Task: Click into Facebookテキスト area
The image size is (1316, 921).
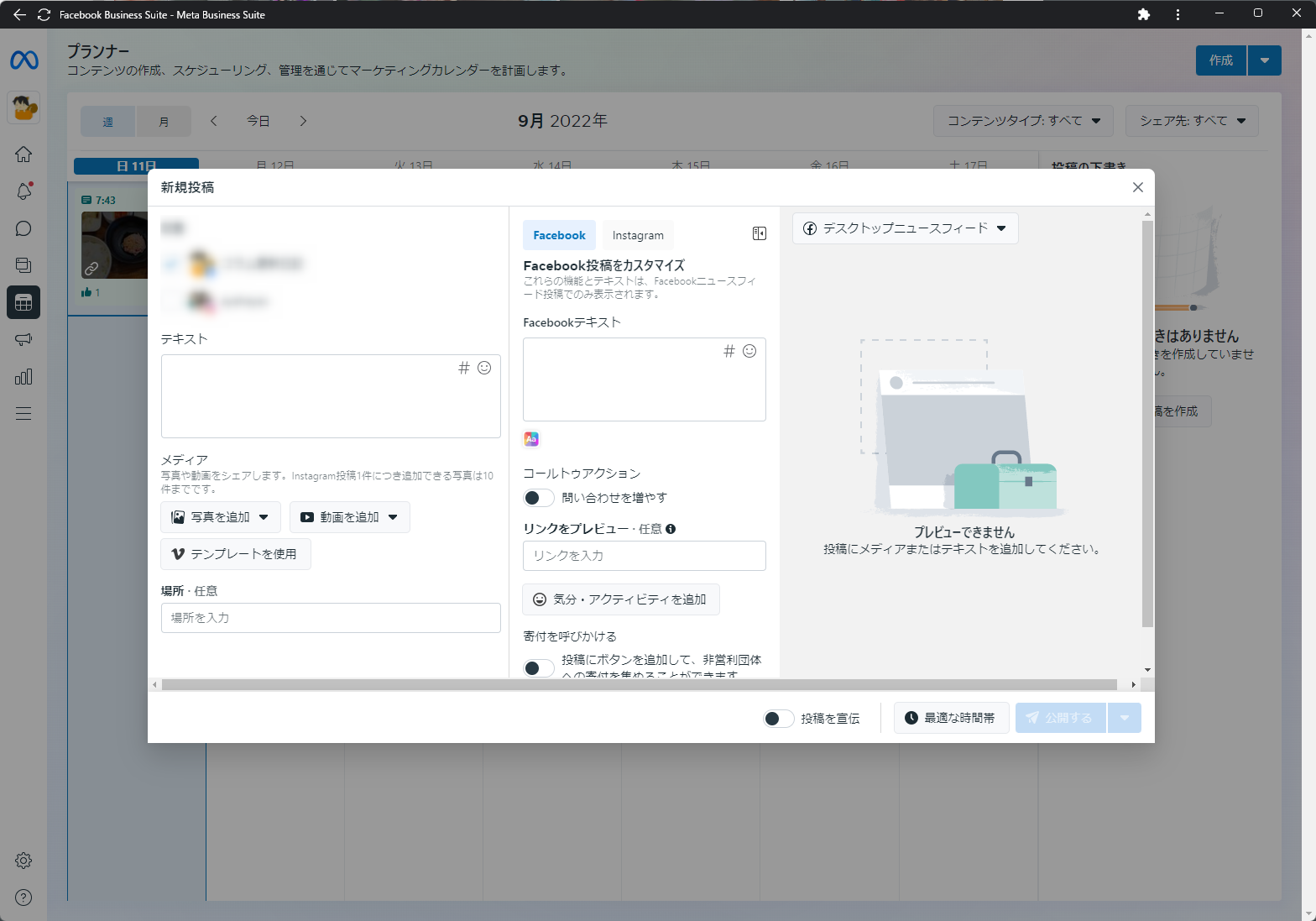Action: [645, 379]
